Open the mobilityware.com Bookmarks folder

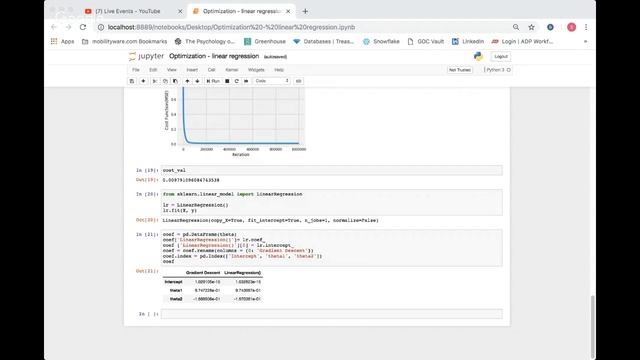(124, 41)
